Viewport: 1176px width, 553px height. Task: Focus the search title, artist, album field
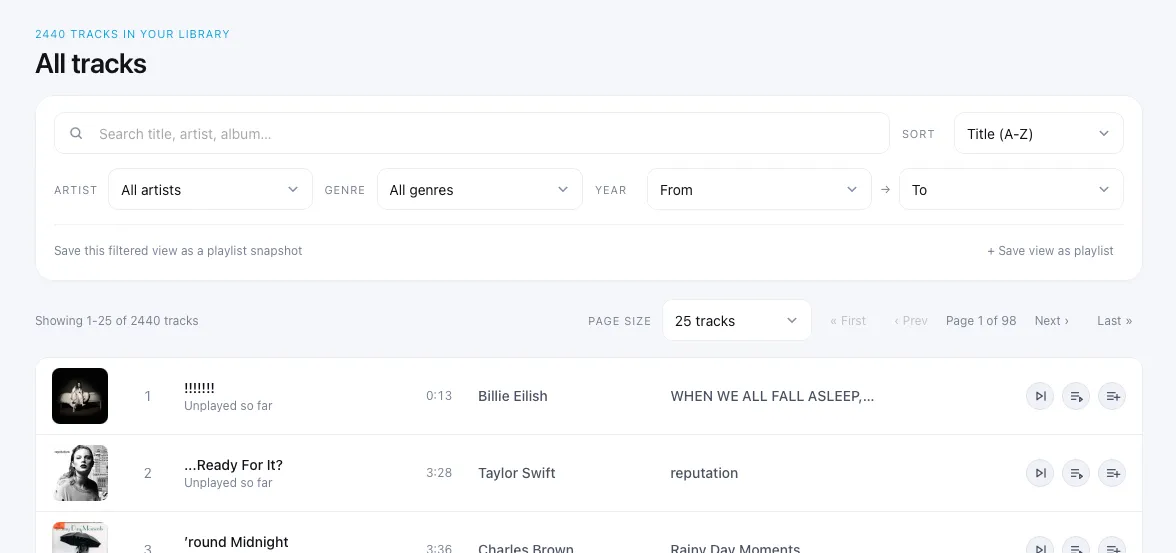[472, 134]
